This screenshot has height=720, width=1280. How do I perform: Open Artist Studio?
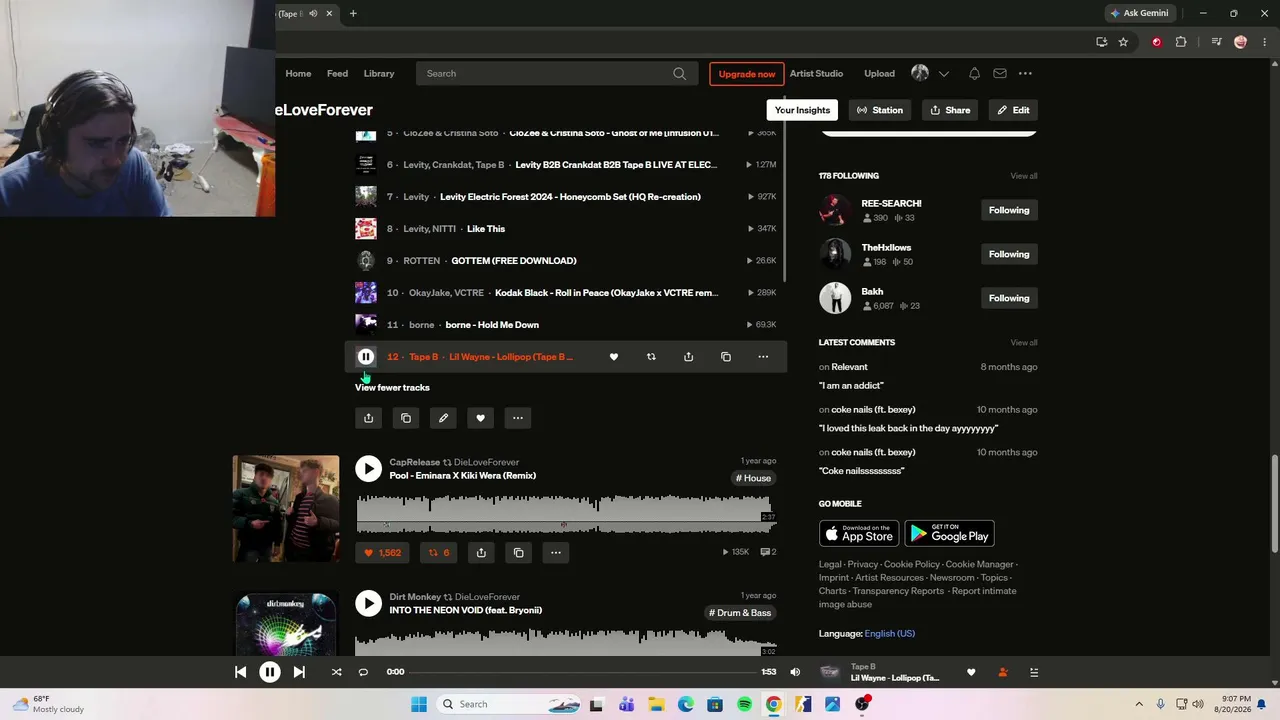coord(816,74)
